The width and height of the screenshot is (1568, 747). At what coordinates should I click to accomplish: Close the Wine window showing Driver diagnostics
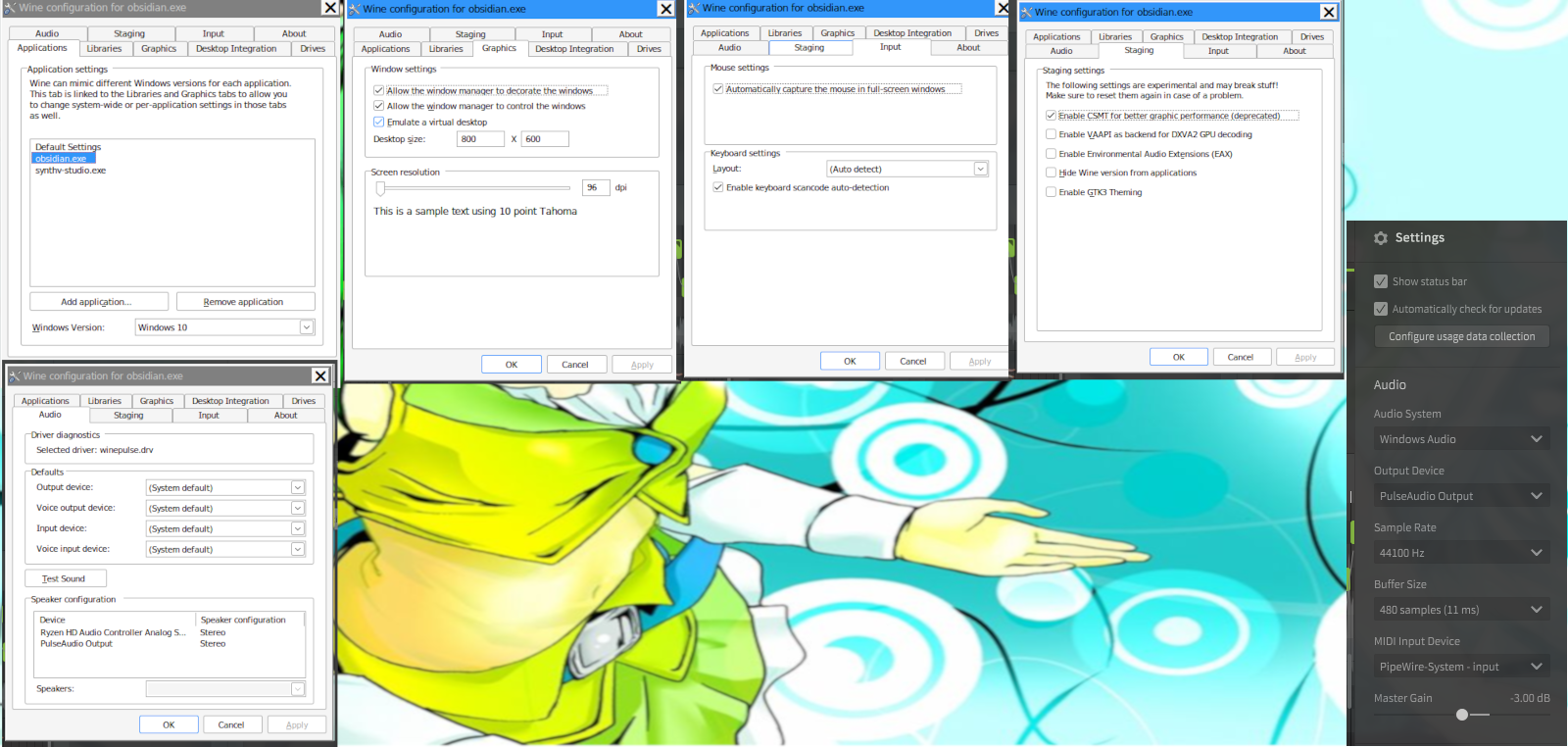pyautogui.click(x=319, y=376)
